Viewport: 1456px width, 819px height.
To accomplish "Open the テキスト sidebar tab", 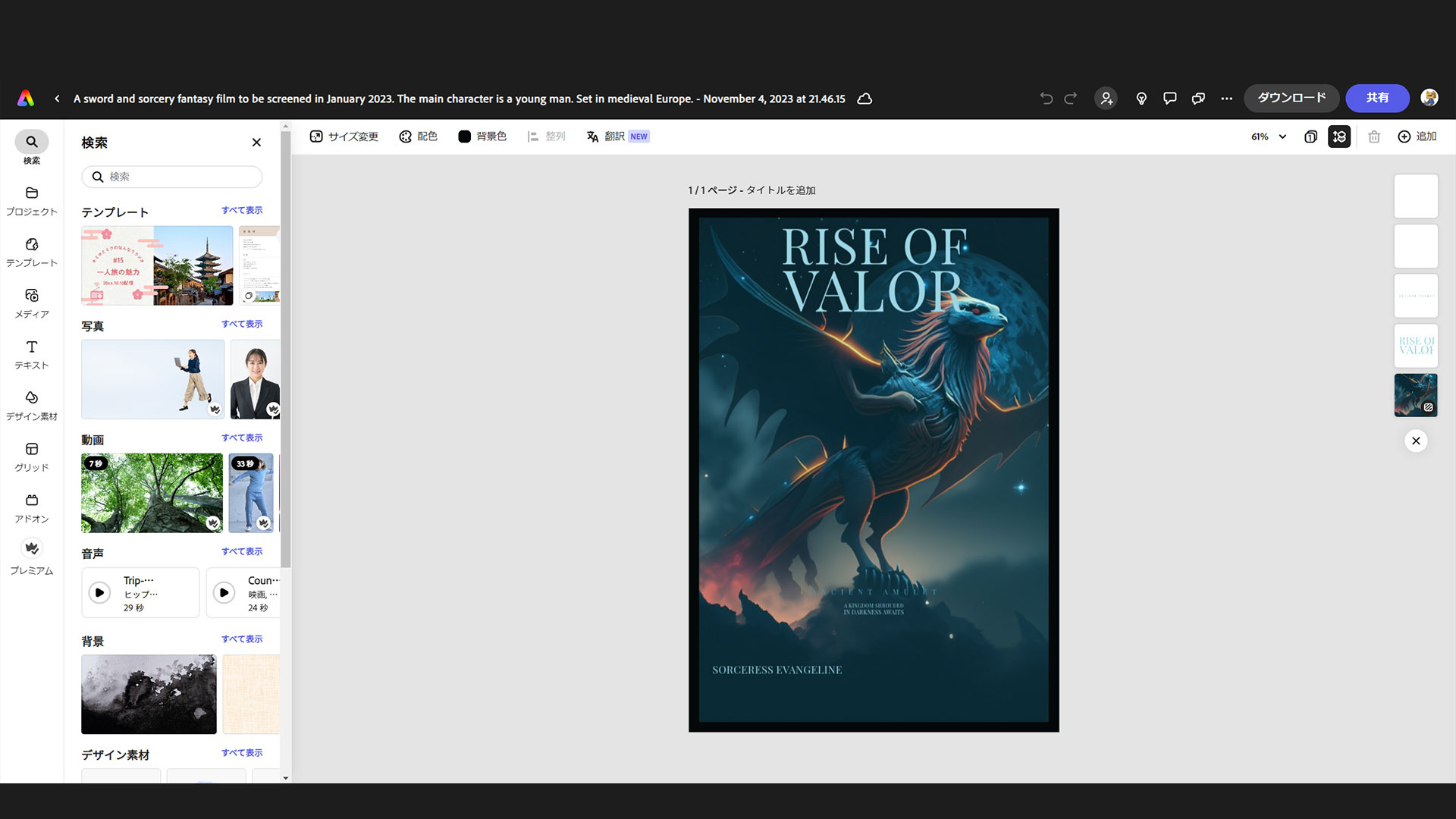I will 32,354.
